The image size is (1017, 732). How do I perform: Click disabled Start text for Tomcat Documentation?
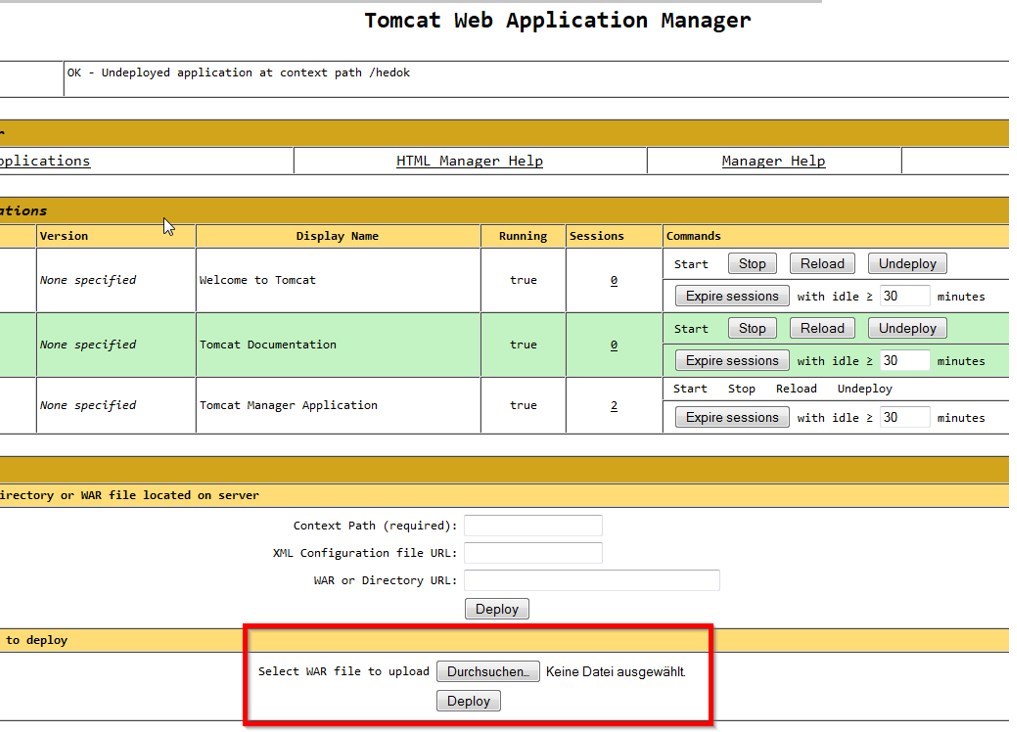691,329
